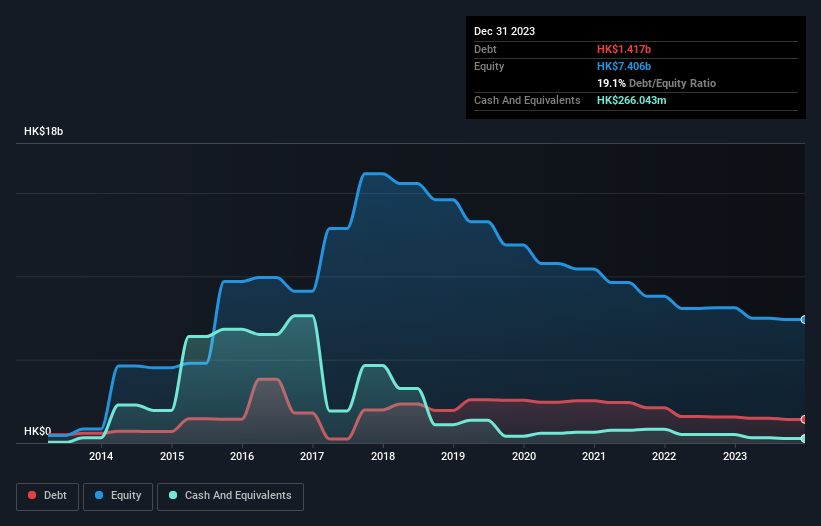This screenshot has width=821, height=526.
Task: Select the 2016 x-axis label
Action: 241,457
